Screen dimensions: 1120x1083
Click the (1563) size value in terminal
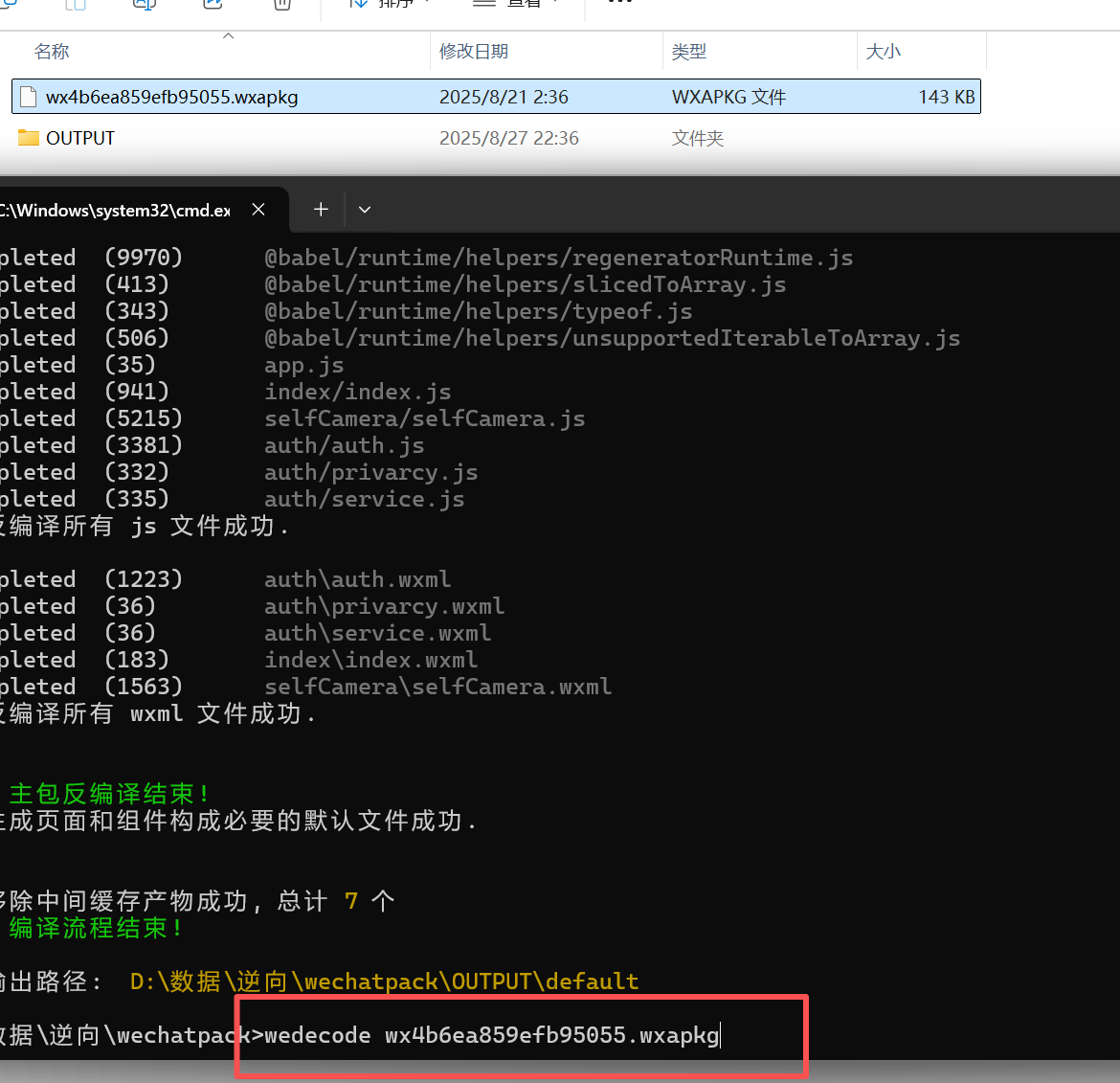[144, 687]
